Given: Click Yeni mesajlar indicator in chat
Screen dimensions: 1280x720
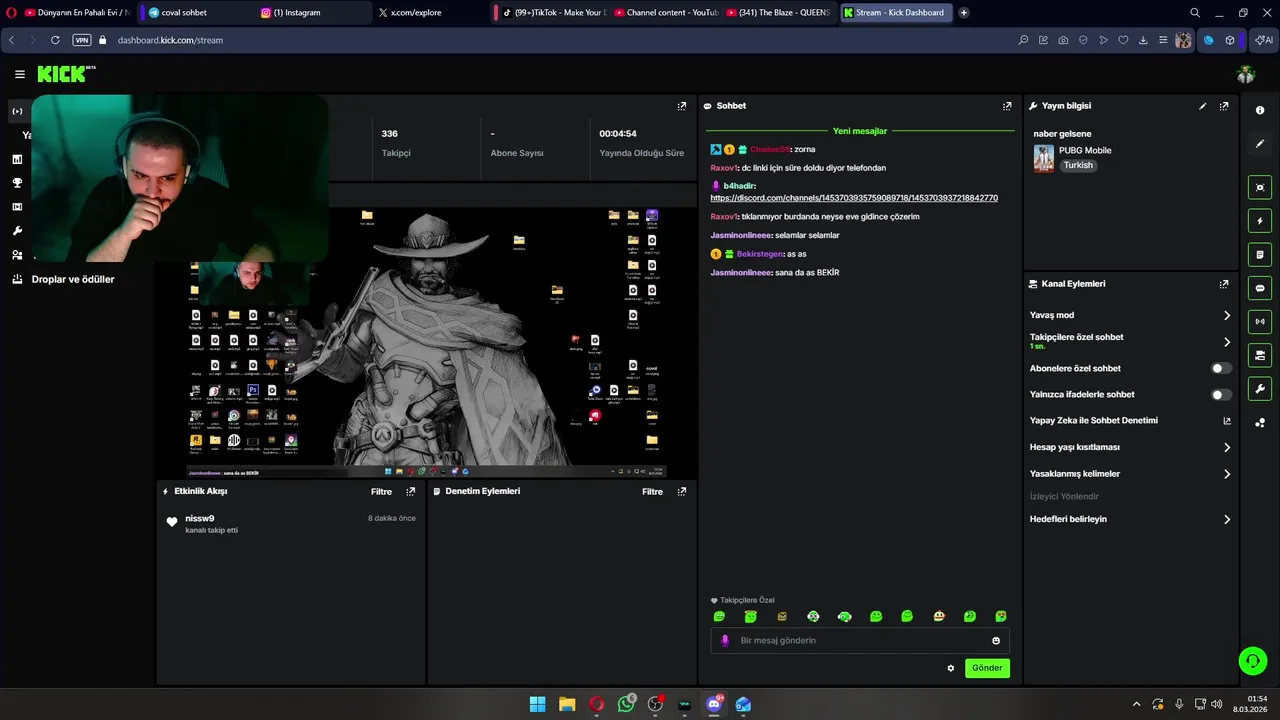Looking at the screenshot, I should point(860,131).
